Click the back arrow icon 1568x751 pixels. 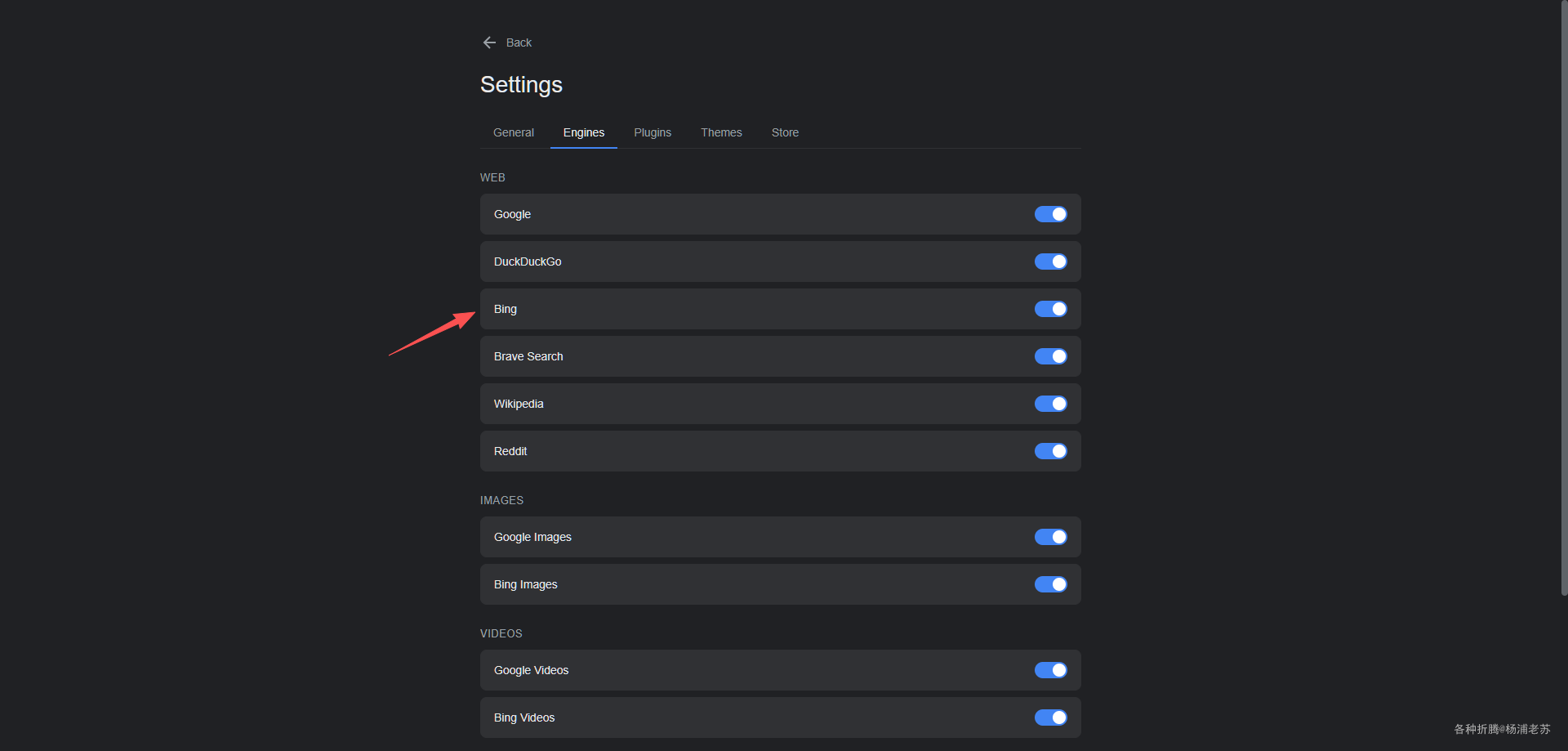(x=489, y=42)
